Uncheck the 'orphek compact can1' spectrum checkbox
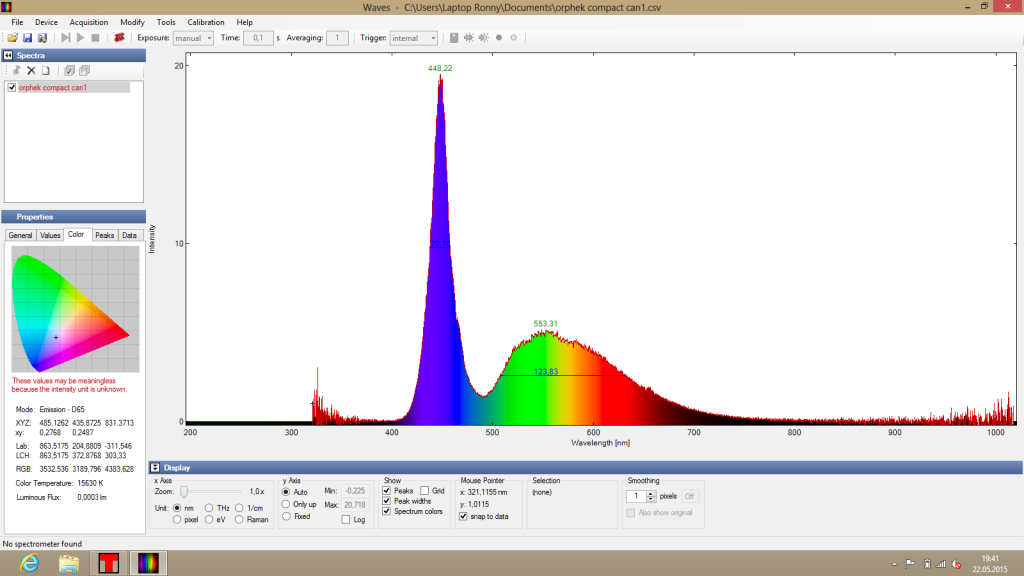This screenshot has width=1024, height=576. (12, 88)
